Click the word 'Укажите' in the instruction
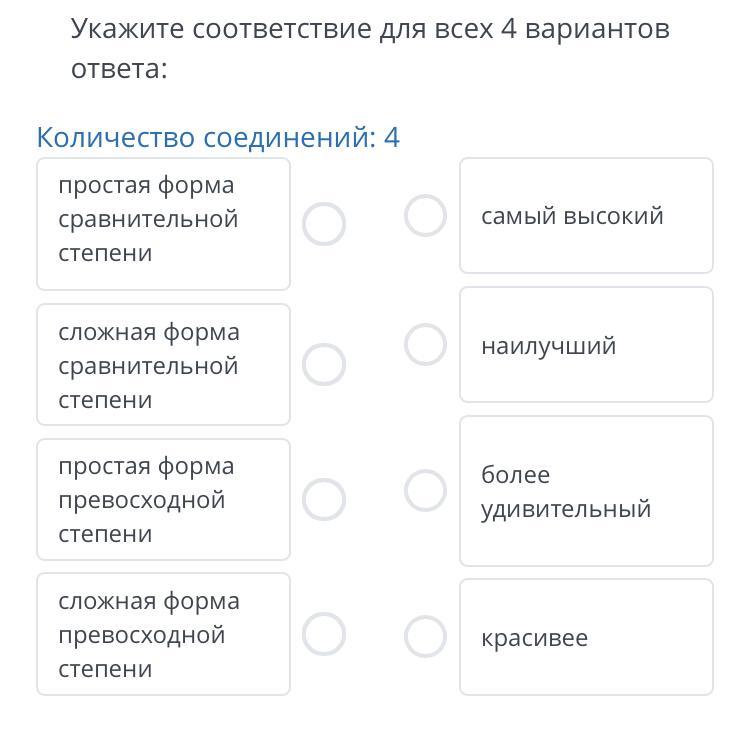Image resolution: width=735 pixels, height=735 pixels. pos(128,29)
